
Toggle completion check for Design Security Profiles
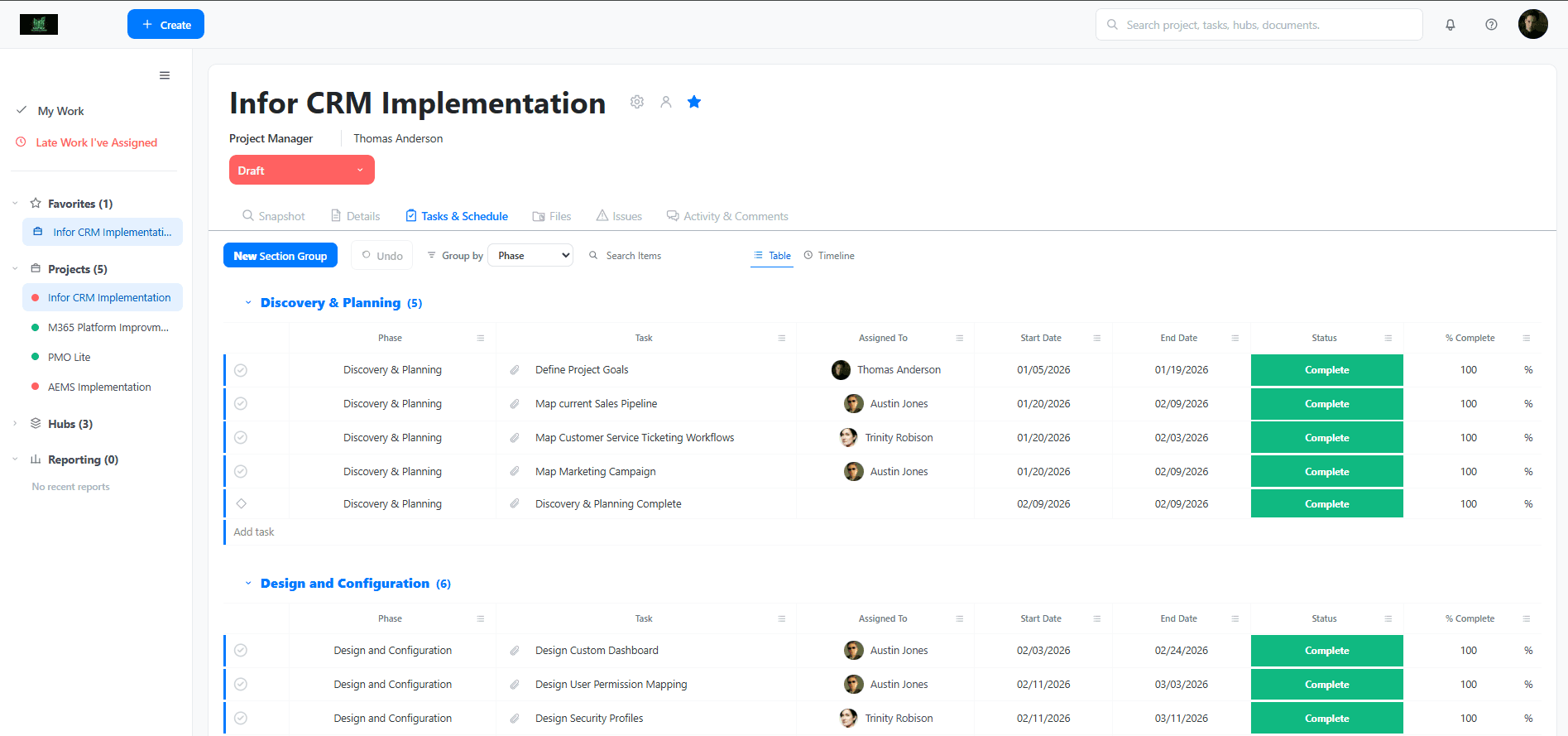pos(241,719)
